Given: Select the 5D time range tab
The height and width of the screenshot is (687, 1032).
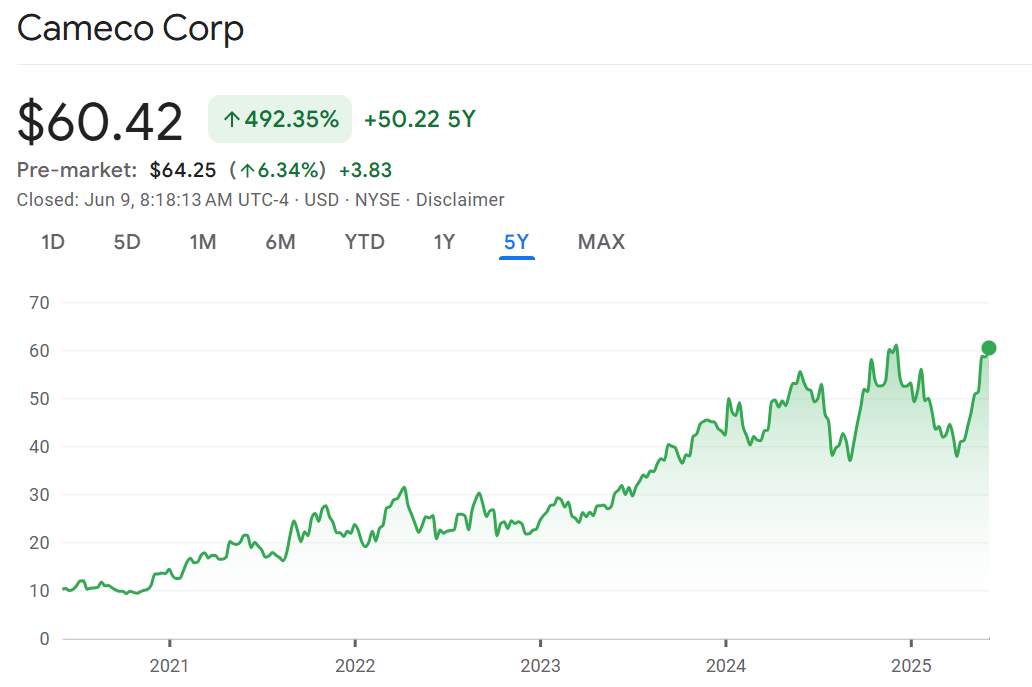Looking at the screenshot, I should (127, 242).
